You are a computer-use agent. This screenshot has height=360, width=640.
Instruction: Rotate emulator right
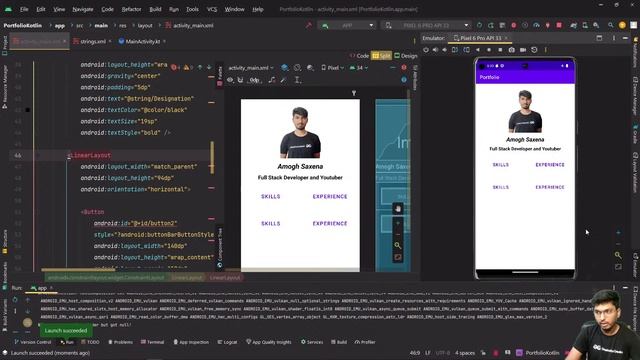[x=467, y=50]
